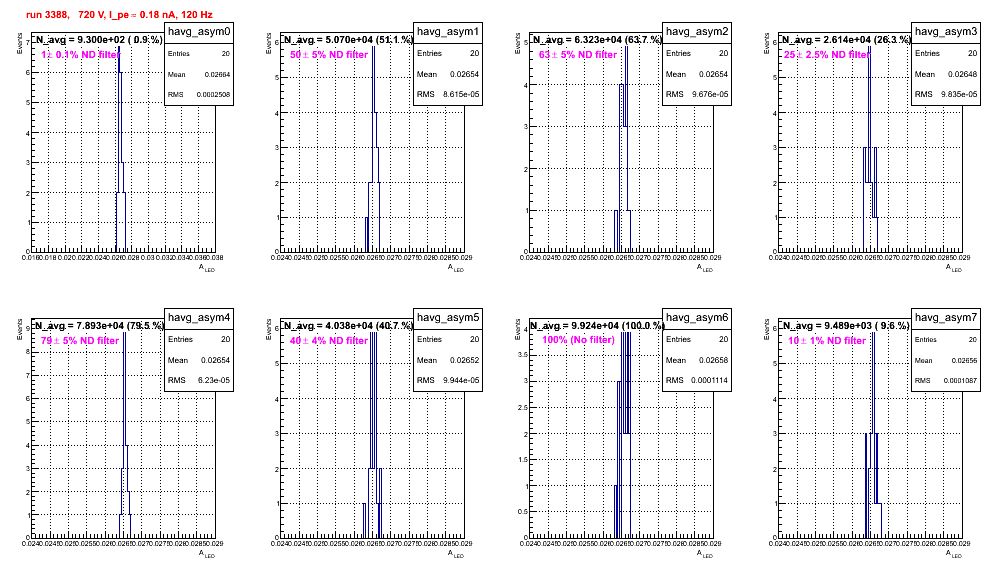Select Mean value 0.02652 in havg_asym5 stats
Viewport: 996px width, 572px height.
pyautogui.click(x=465, y=360)
